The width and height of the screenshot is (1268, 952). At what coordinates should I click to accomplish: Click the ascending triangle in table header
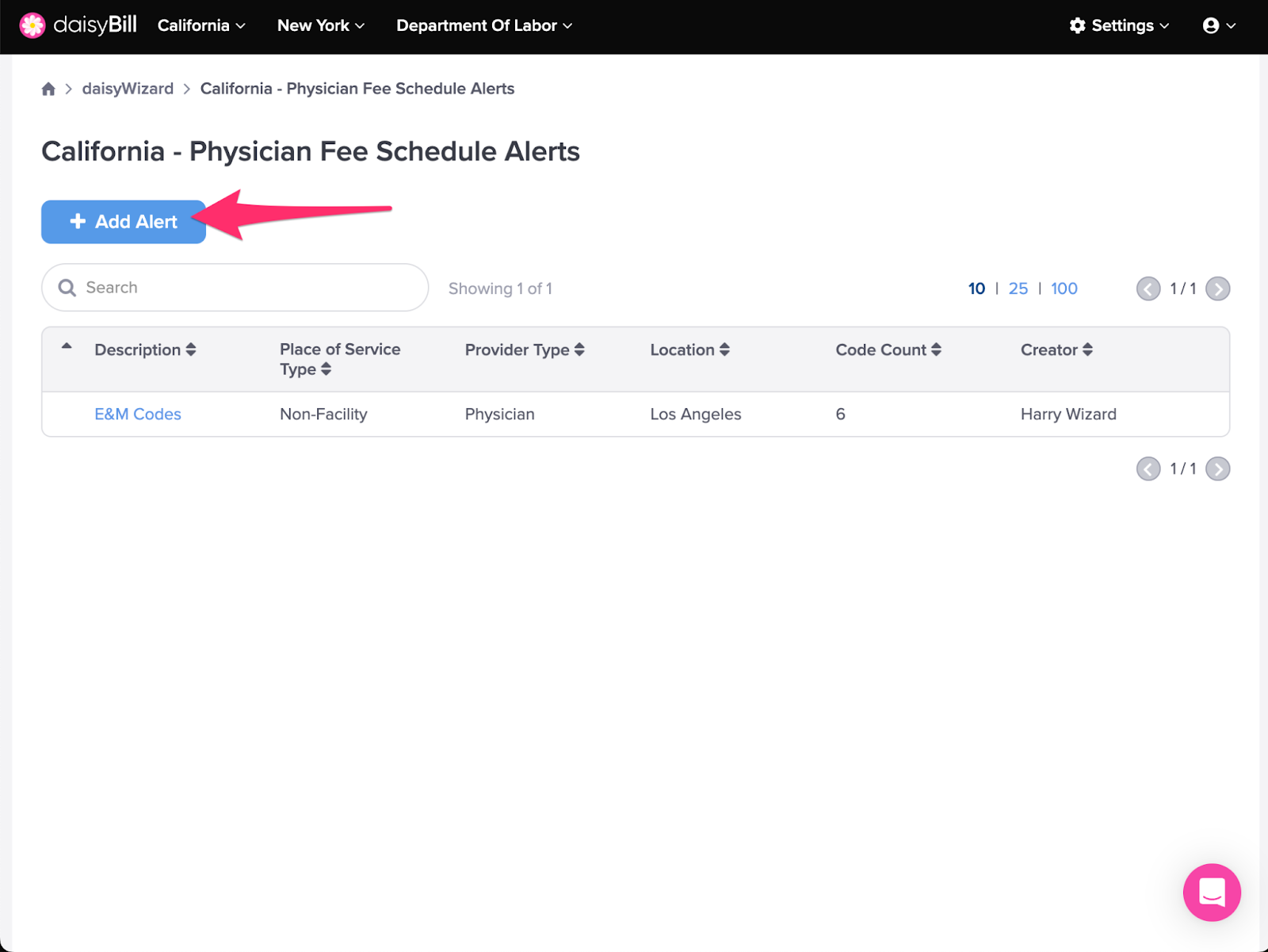click(x=67, y=346)
